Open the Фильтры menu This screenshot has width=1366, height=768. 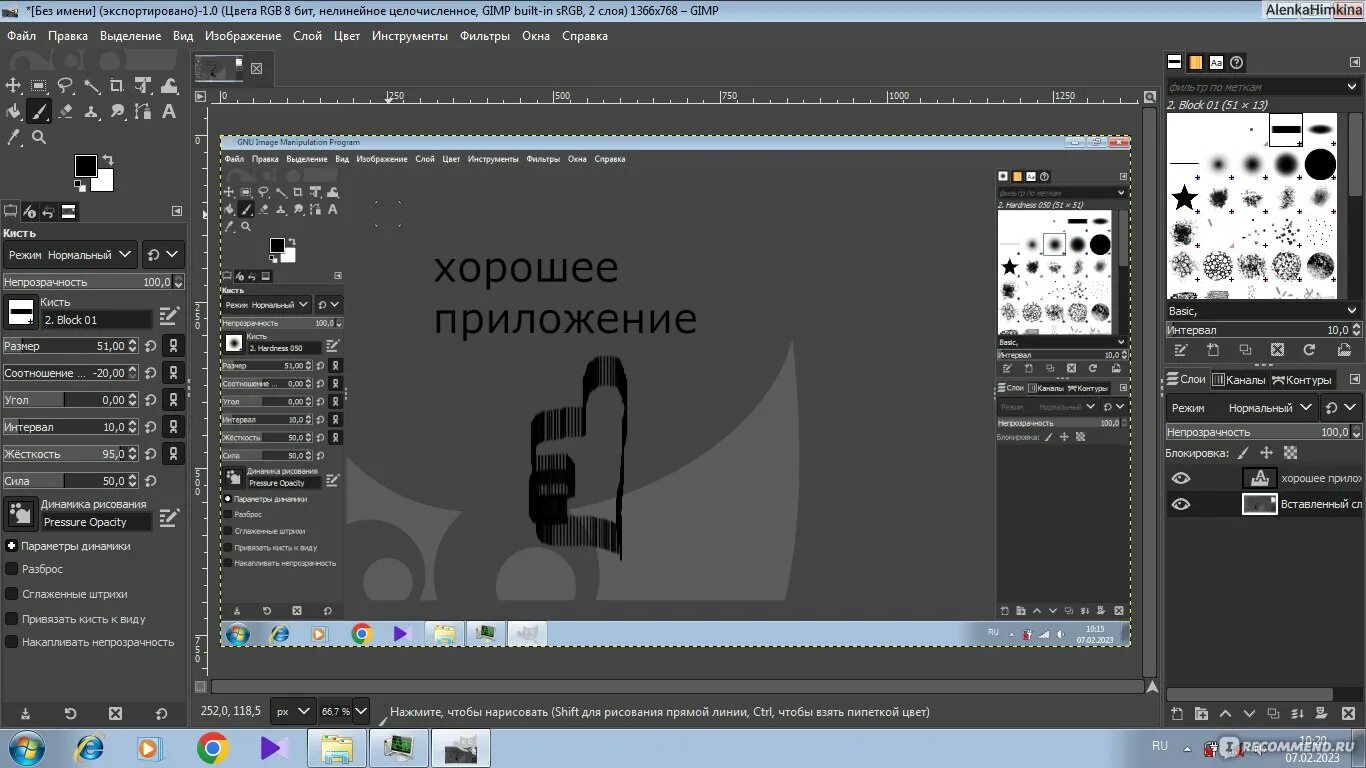(x=484, y=35)
